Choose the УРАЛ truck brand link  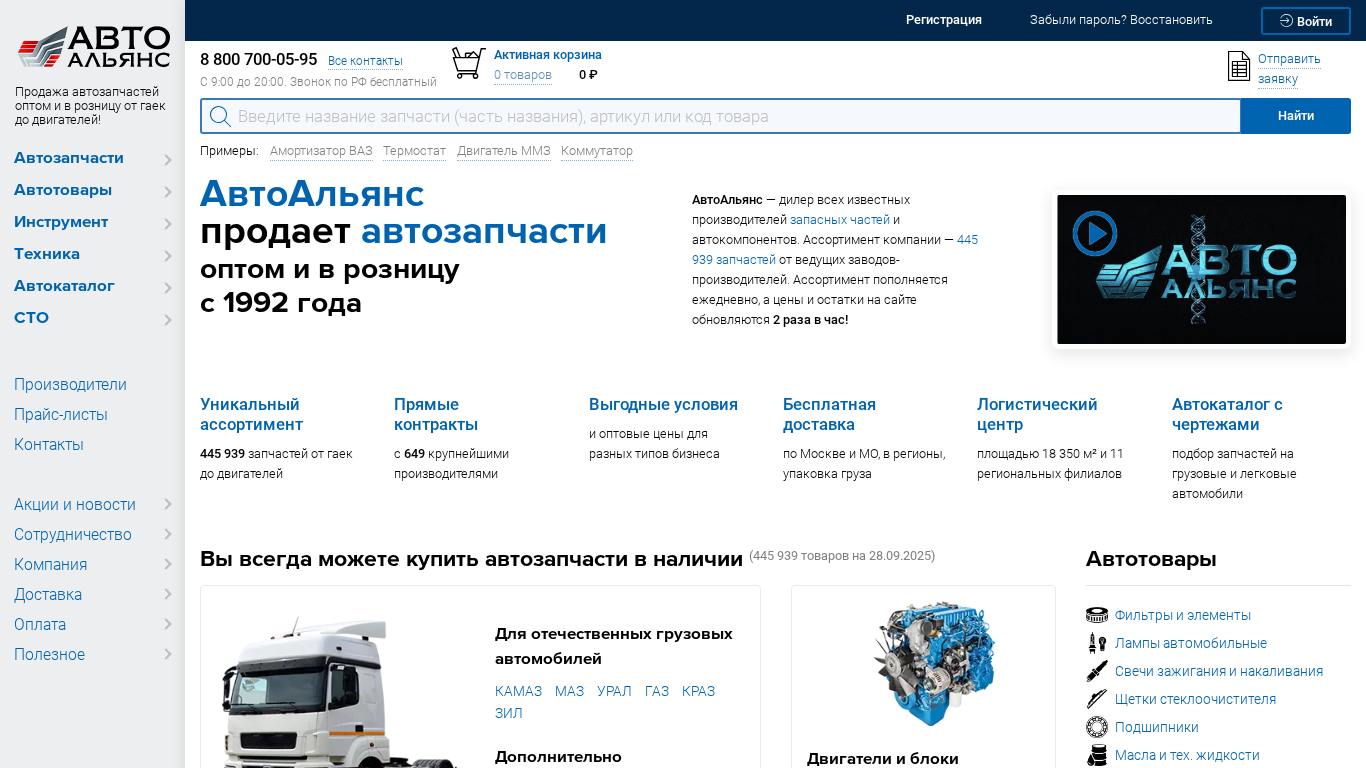coord(614,691)
